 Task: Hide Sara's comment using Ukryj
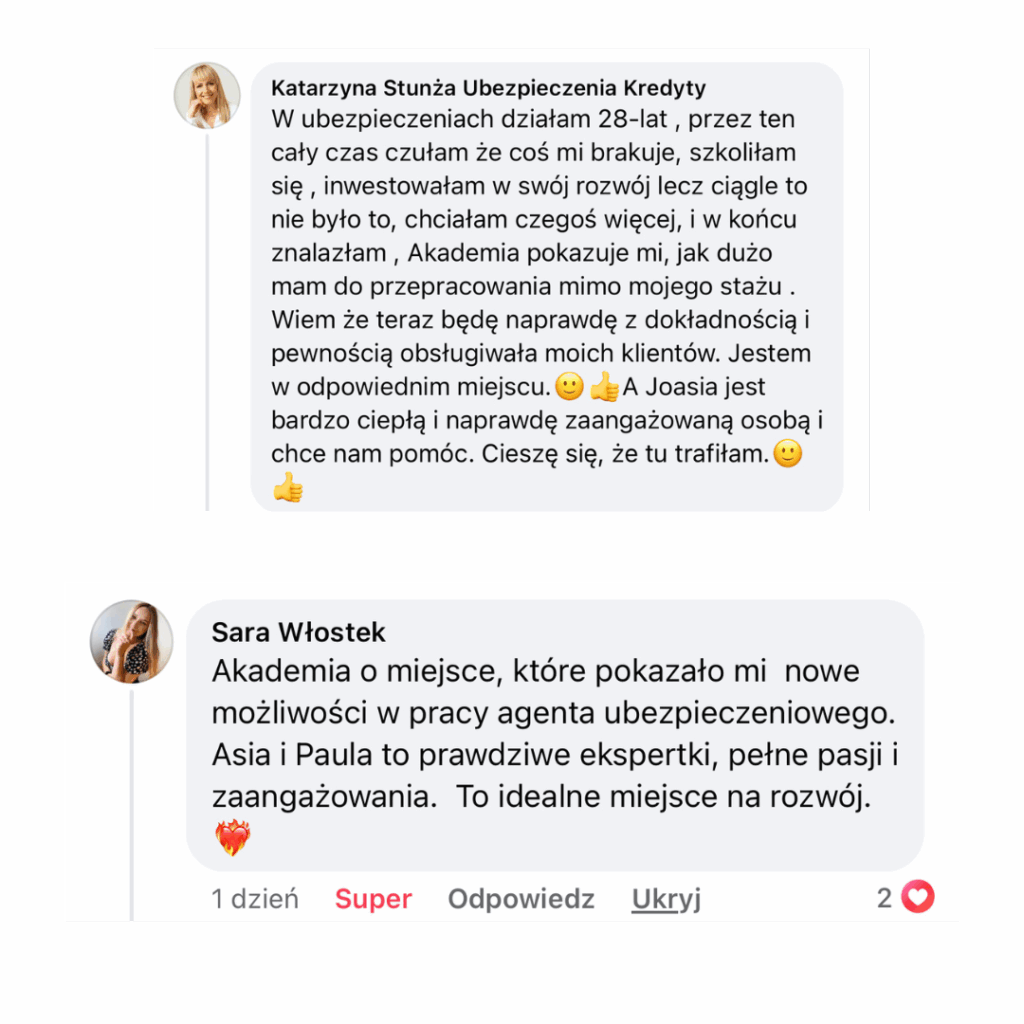click(x=666, y=899)
